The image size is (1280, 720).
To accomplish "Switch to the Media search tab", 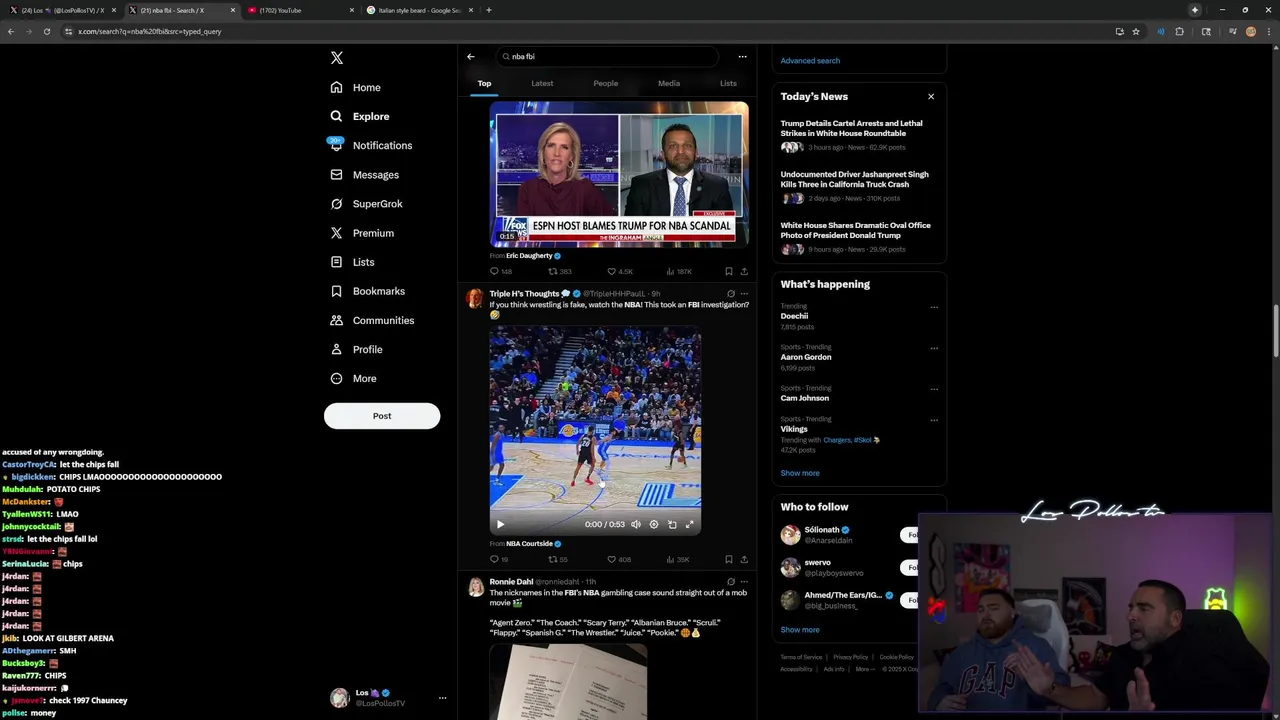I will 669,83.
